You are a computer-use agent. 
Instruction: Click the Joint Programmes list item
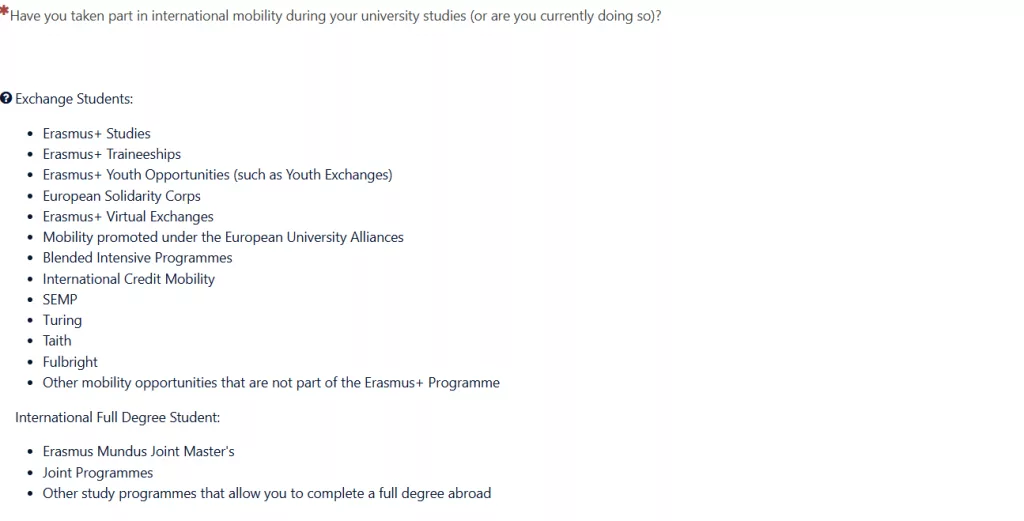coord(98,473)
